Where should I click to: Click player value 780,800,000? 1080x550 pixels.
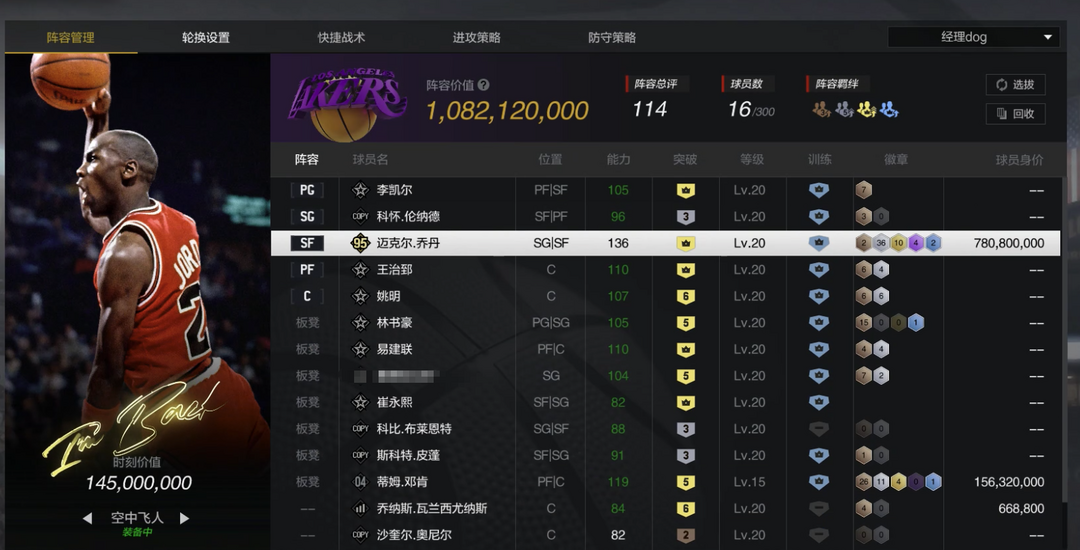1009,243
